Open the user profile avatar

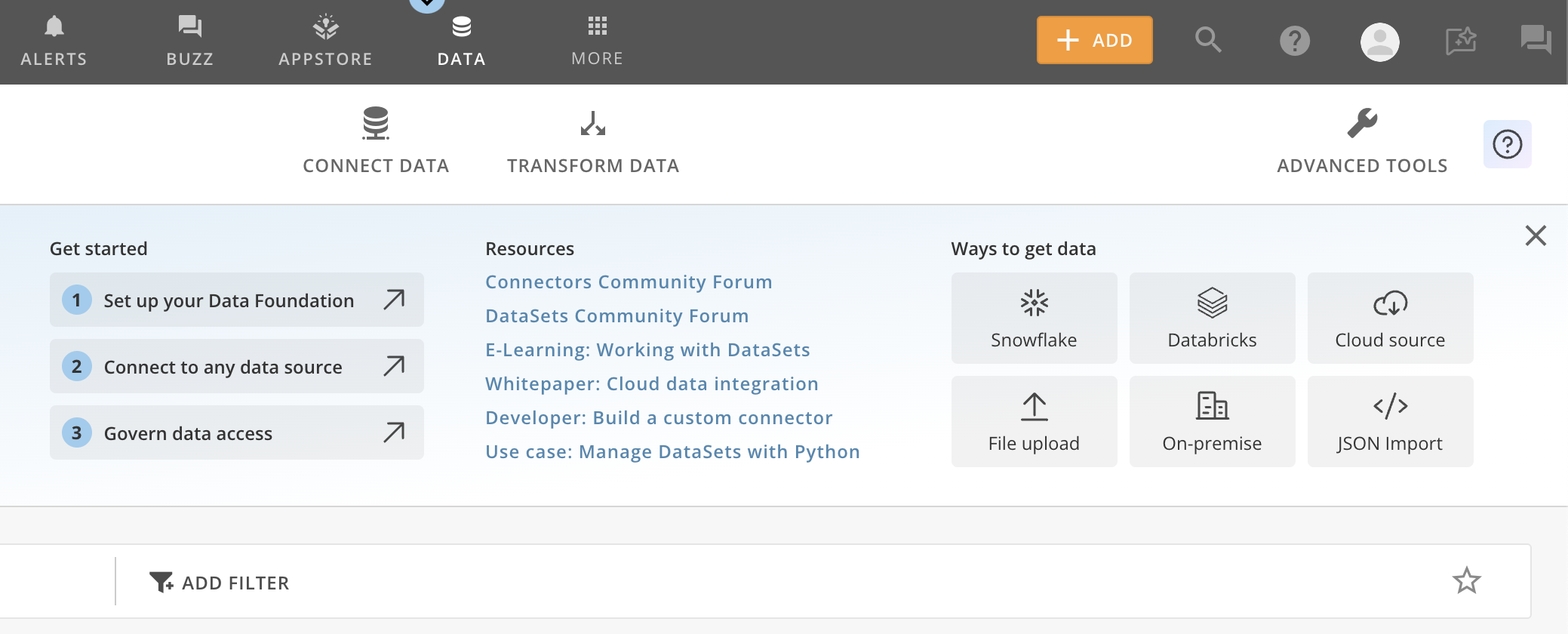[1379, 42]
